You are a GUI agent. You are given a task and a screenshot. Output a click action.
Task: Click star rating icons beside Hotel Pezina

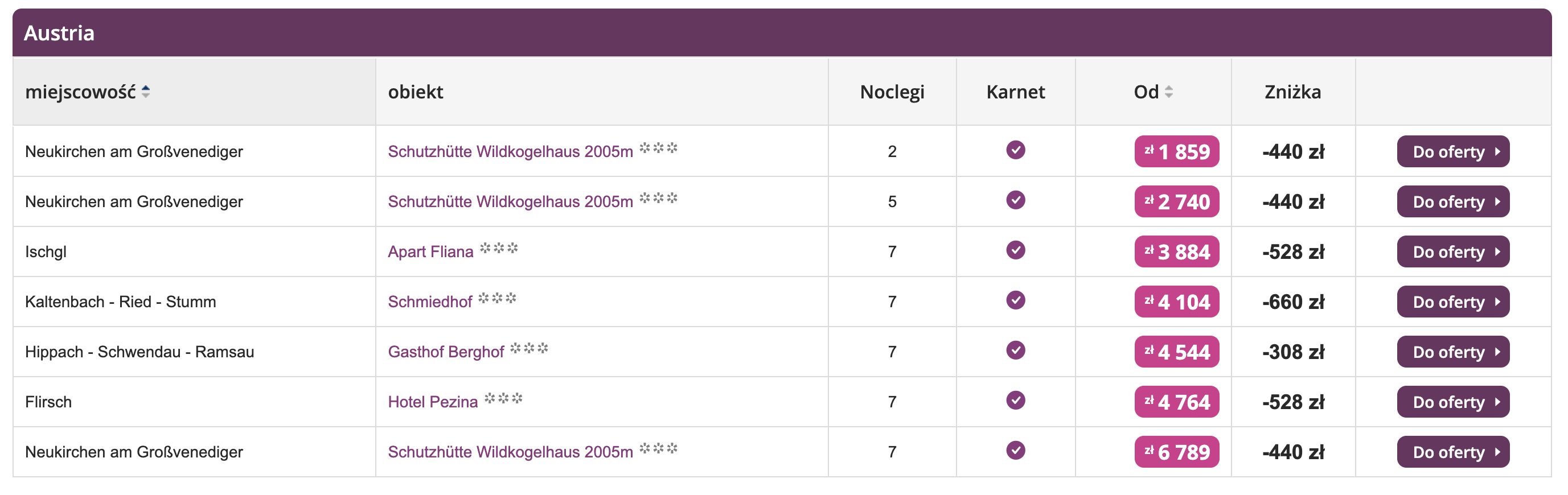(503, 398)
